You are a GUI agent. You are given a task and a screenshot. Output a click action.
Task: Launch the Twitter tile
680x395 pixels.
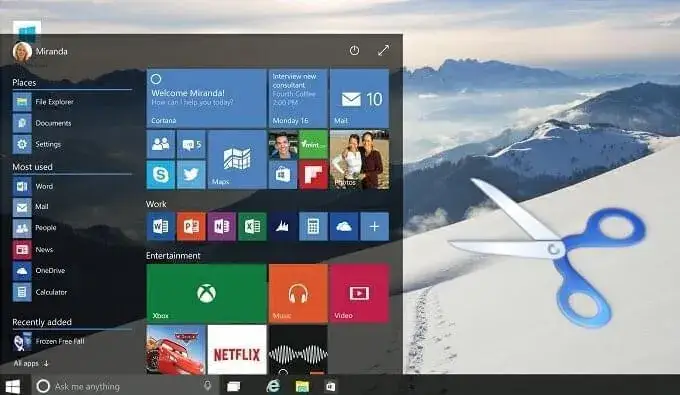191,175
